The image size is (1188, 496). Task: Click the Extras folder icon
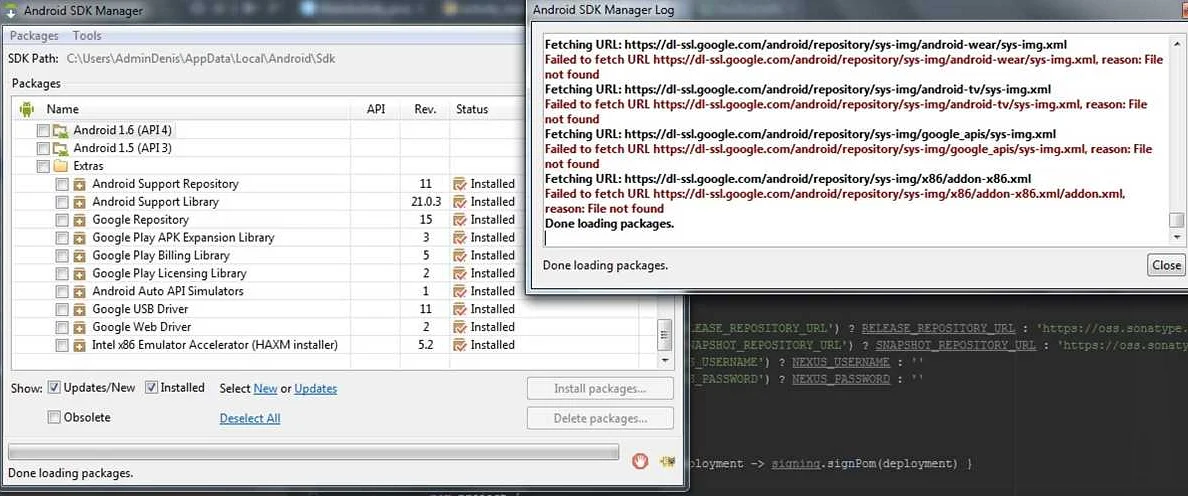[x=61, y=166]
